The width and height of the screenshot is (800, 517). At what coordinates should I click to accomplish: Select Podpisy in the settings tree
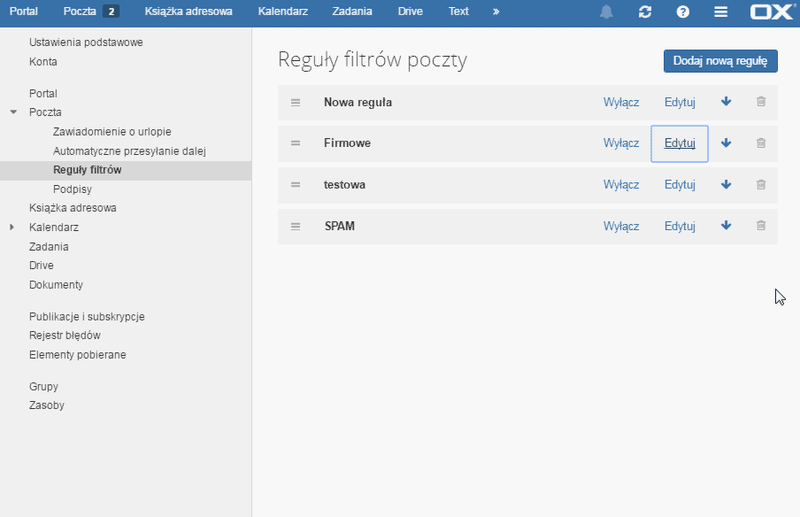(72, 189)
